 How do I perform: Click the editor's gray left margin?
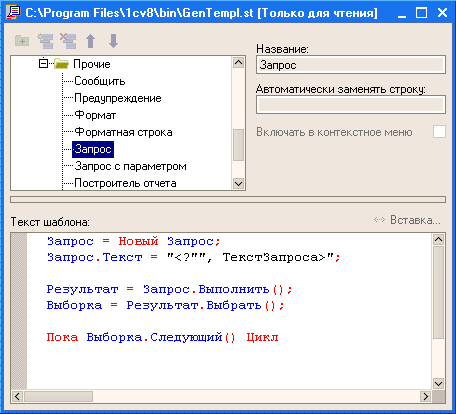tap(19, 311)
